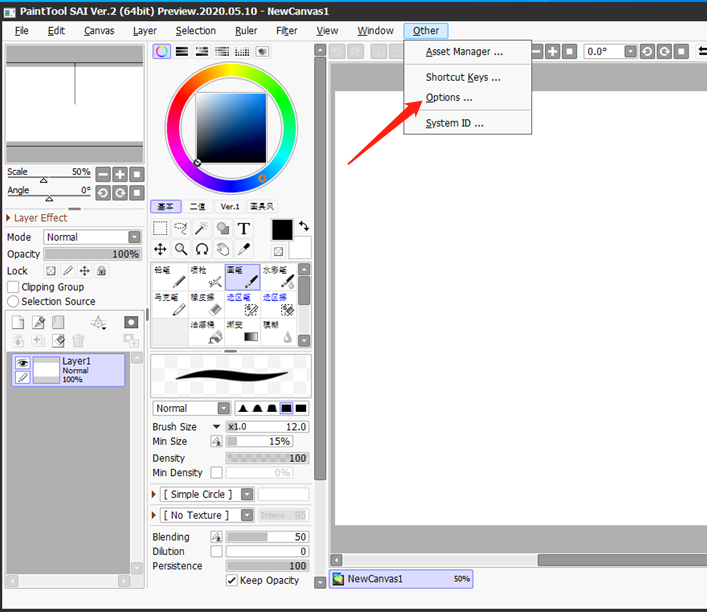Open the canvas rotation angle dropdown
Viewport: 707px width, 612px height.
tap(630, 51)
